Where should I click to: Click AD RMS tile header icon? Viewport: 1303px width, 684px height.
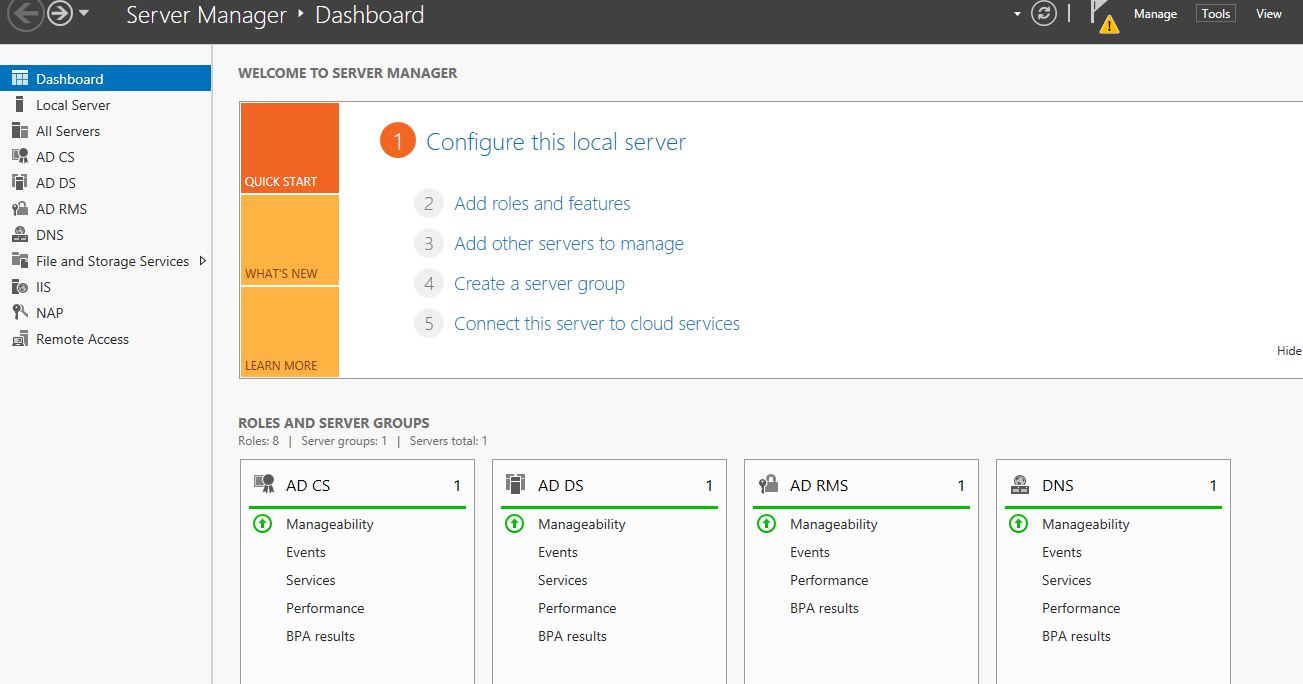[768, 485]
